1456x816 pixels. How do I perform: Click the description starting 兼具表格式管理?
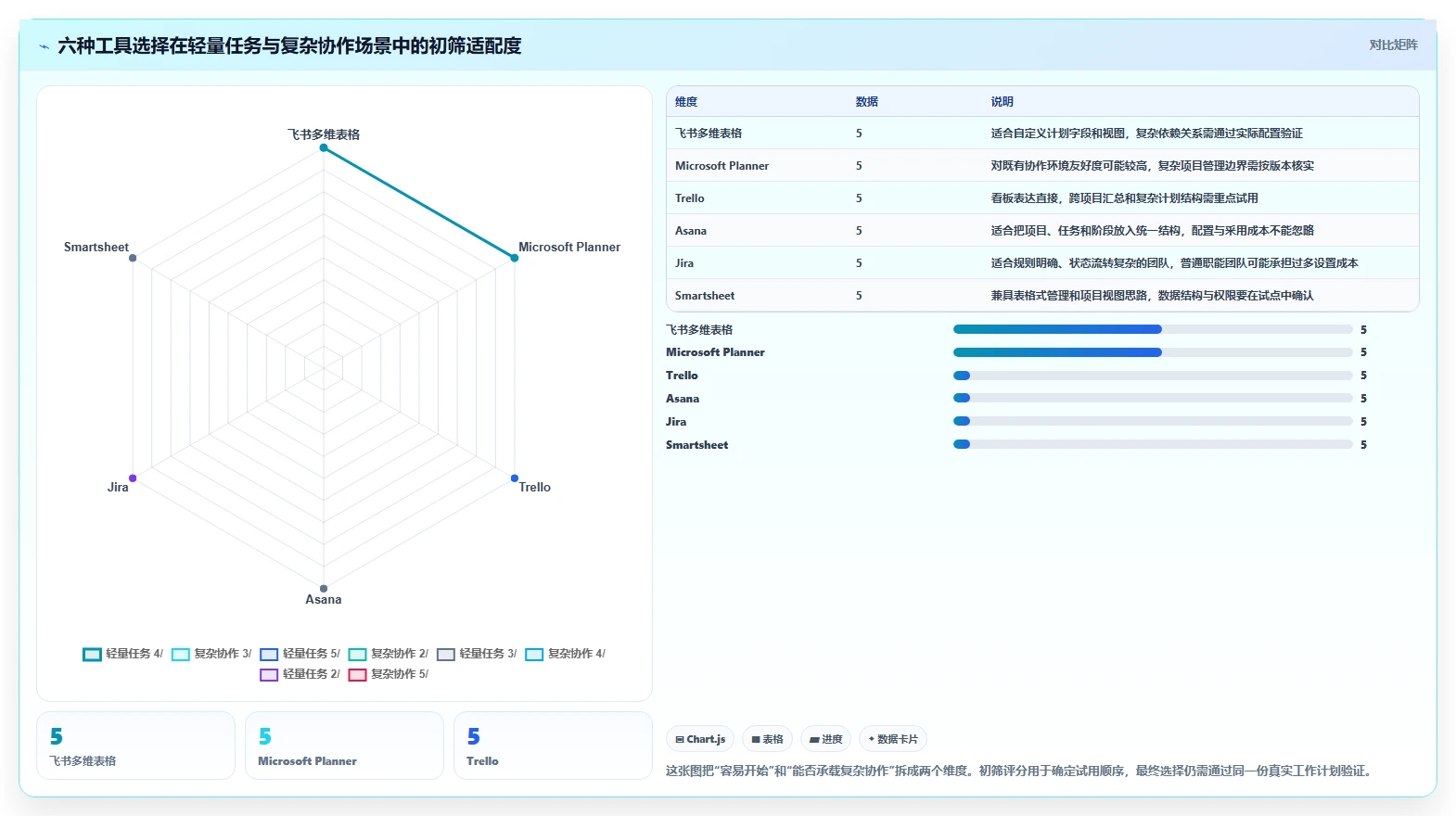1152,296
